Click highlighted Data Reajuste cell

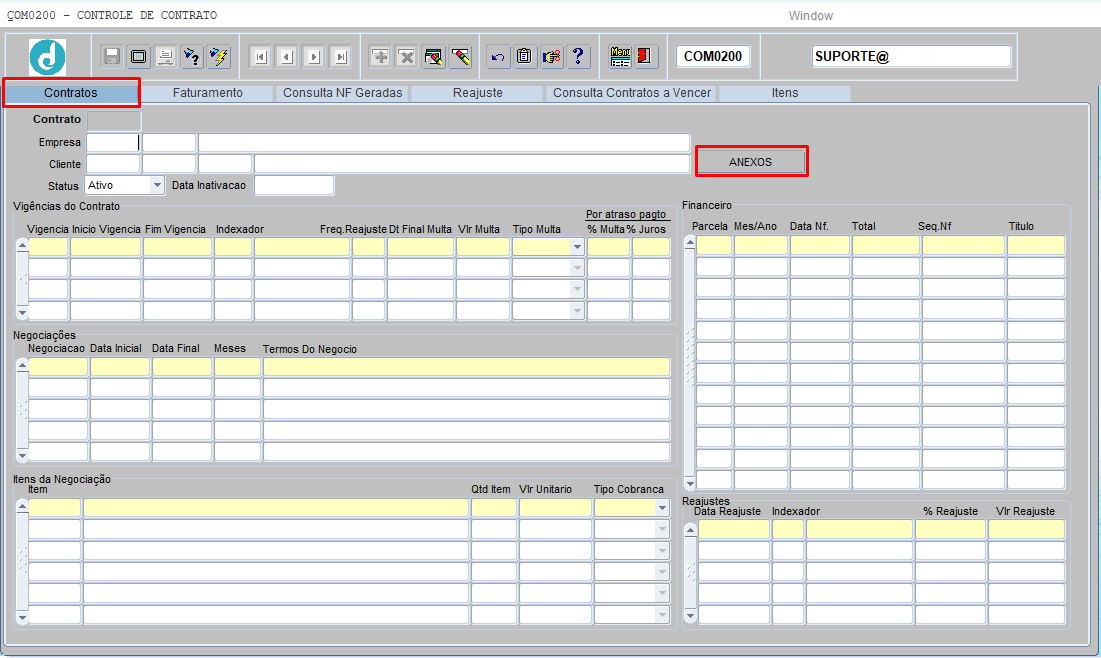click(x=734, y=529)
